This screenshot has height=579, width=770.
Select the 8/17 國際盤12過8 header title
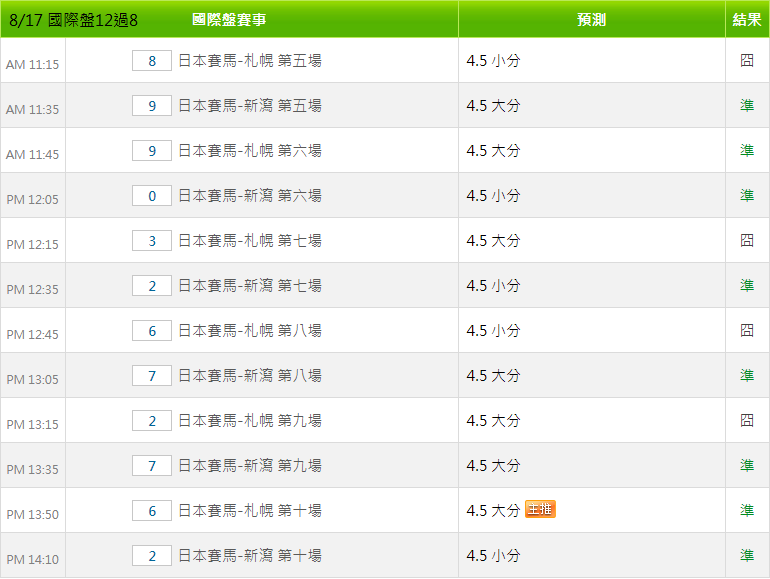(x=73, y=20)
